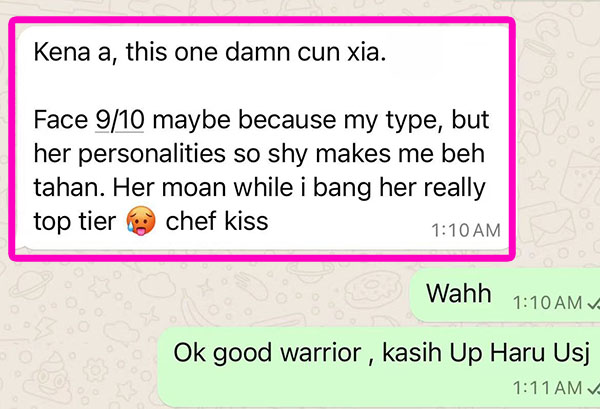Click the pink highlight border
Screen dimensions: 600x409
click(x=262, y=20)
